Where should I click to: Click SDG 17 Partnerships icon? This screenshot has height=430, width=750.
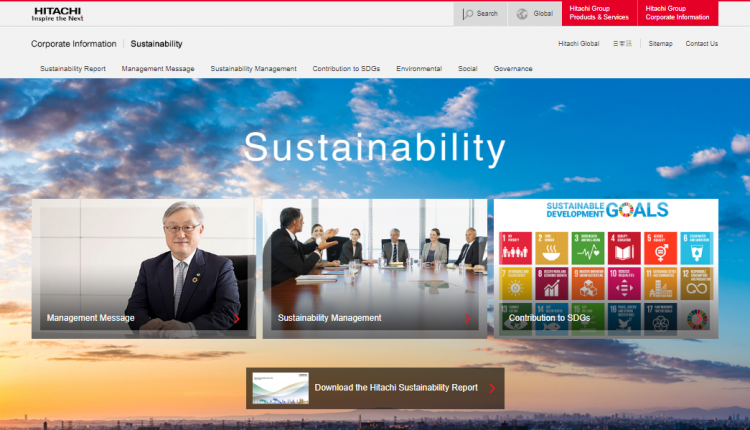point(661,319)
